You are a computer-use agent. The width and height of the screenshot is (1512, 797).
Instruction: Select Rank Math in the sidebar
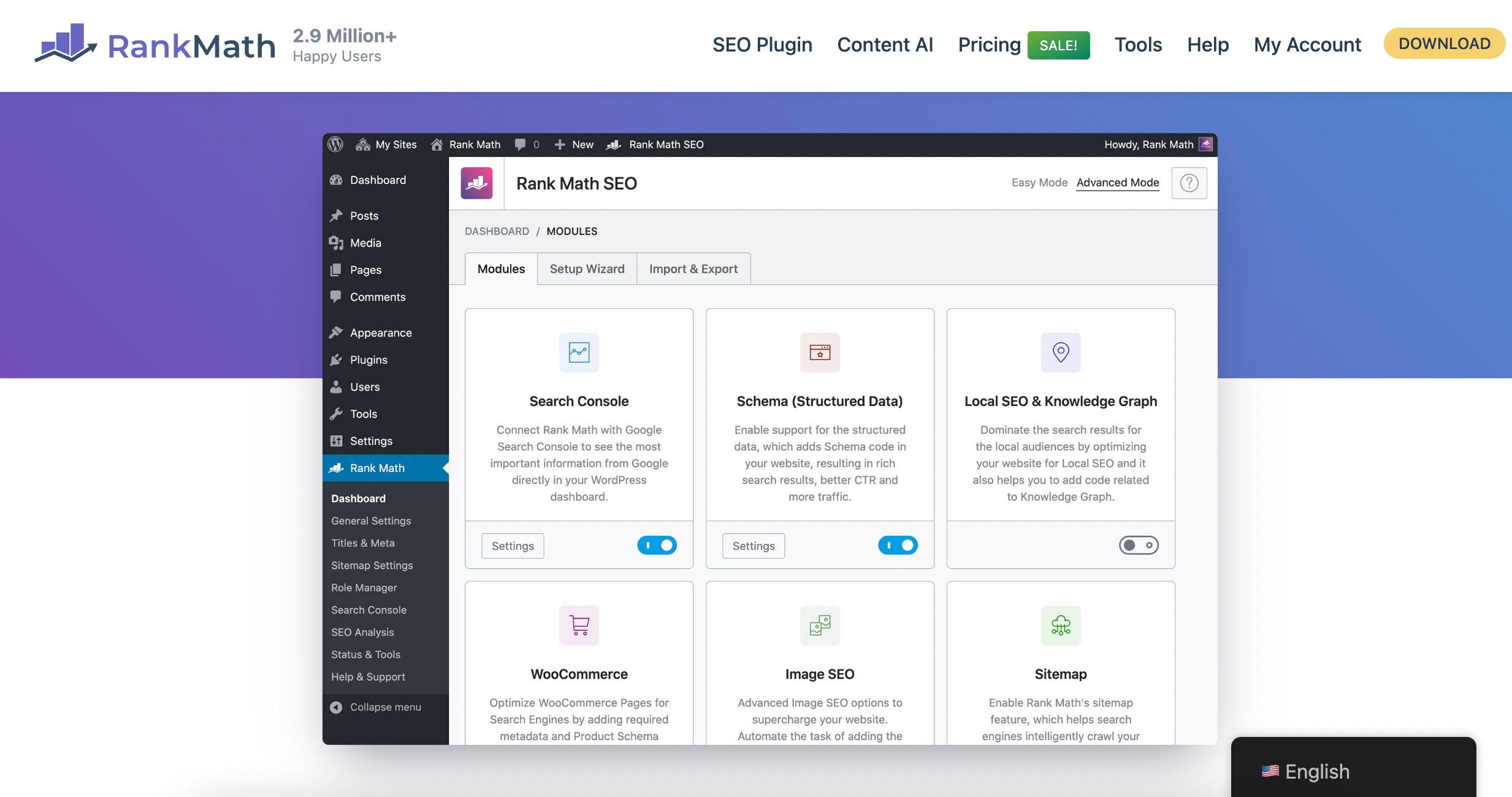pyautogui.click(x=386, y=468)
